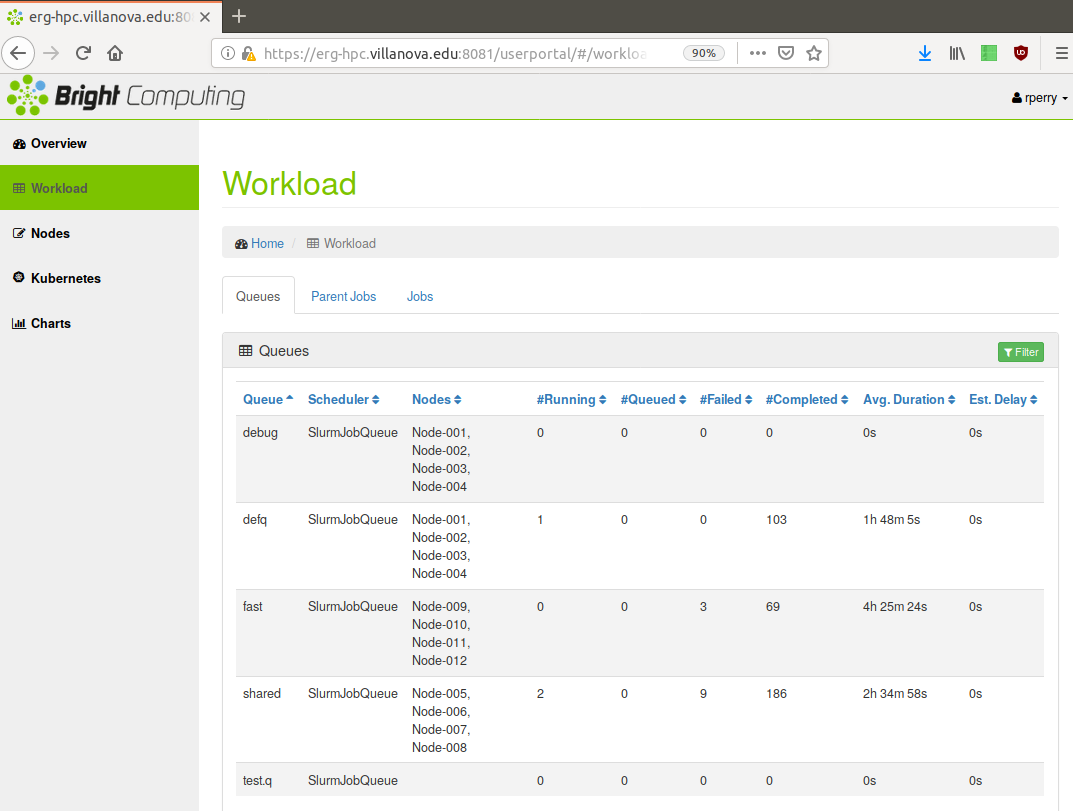Click the 69 completed value for fast

coord(773,606)
